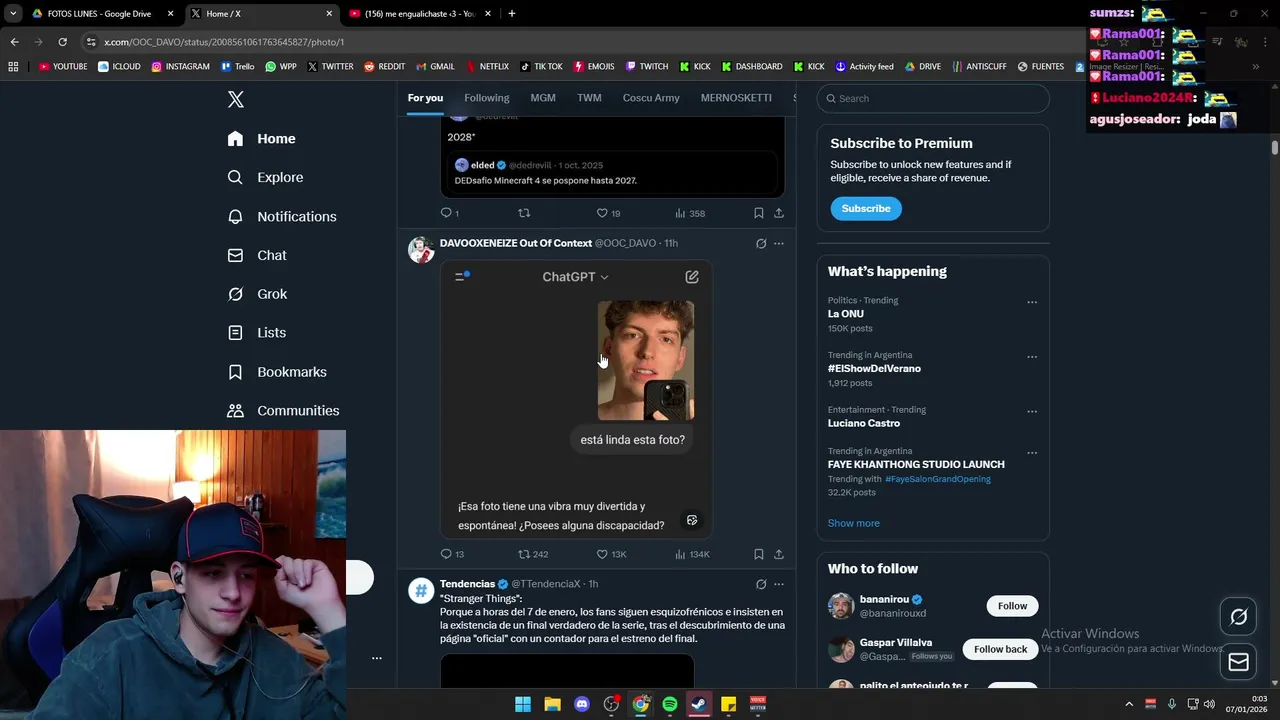Open more options for the #ElShowDelVerano trend
The height and width of the screenshot is (720, 1280).
(x=1032, y=357)
